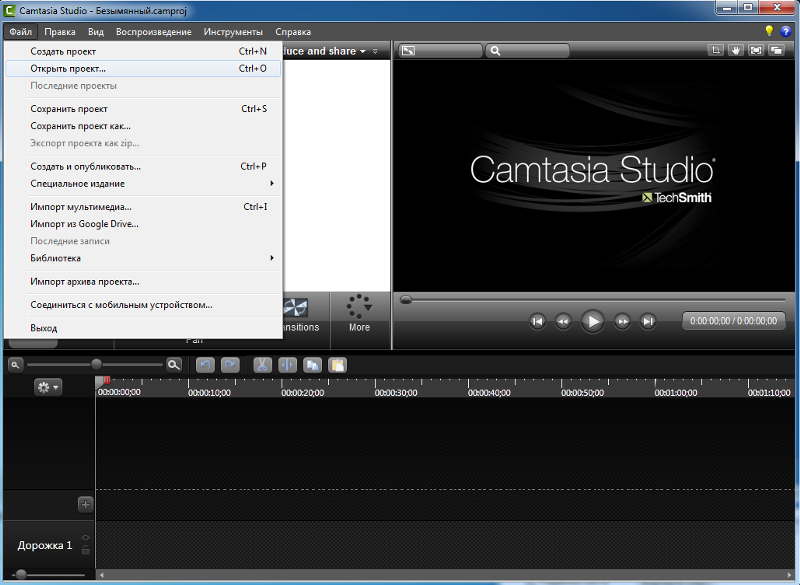Toggle the lock on Дорожка 1

pyautogui.click(x=85, y=550)
